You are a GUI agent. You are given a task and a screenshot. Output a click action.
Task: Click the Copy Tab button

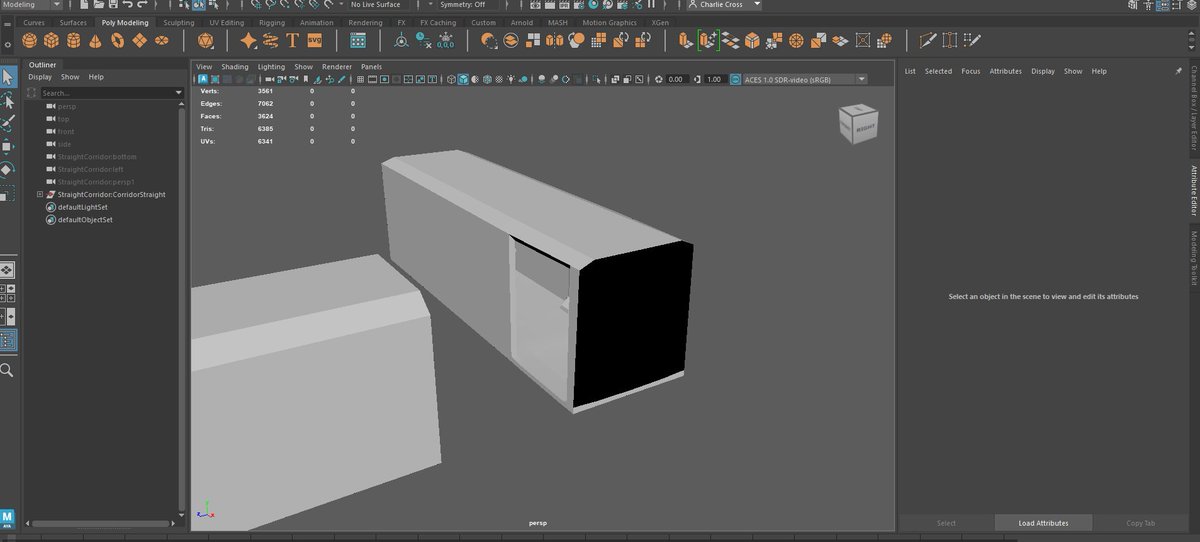tap(1141, 523)
